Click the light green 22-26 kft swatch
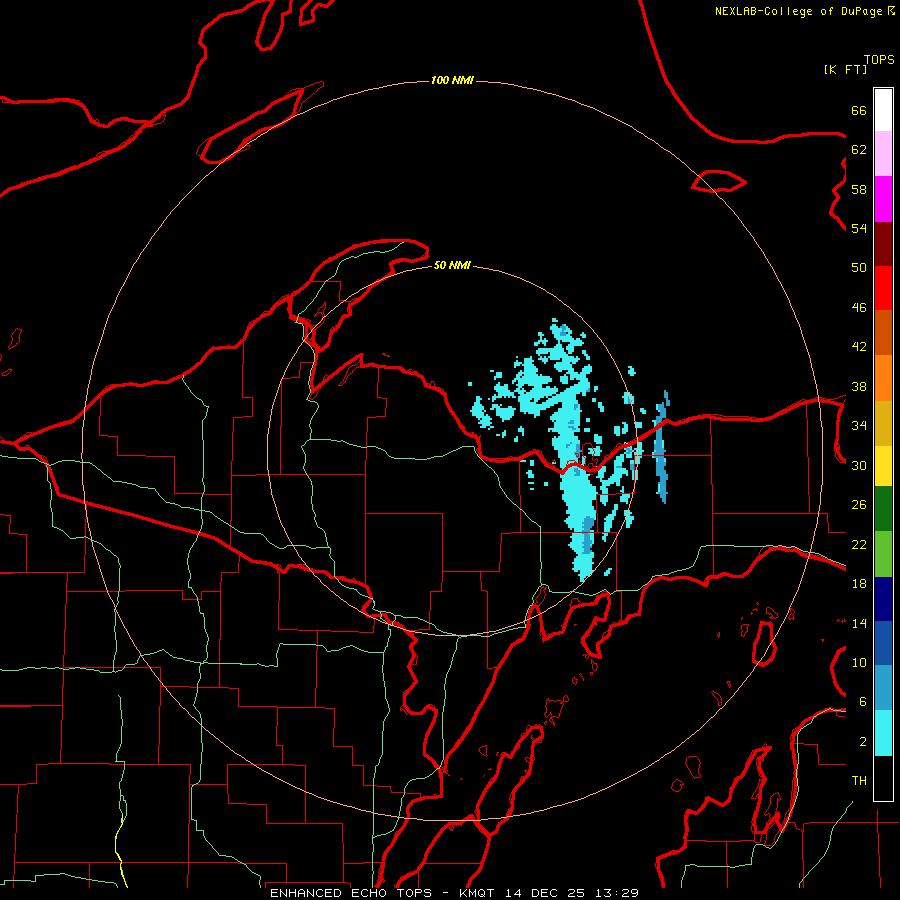The image size is (900, 900). (x=883, y=554)
